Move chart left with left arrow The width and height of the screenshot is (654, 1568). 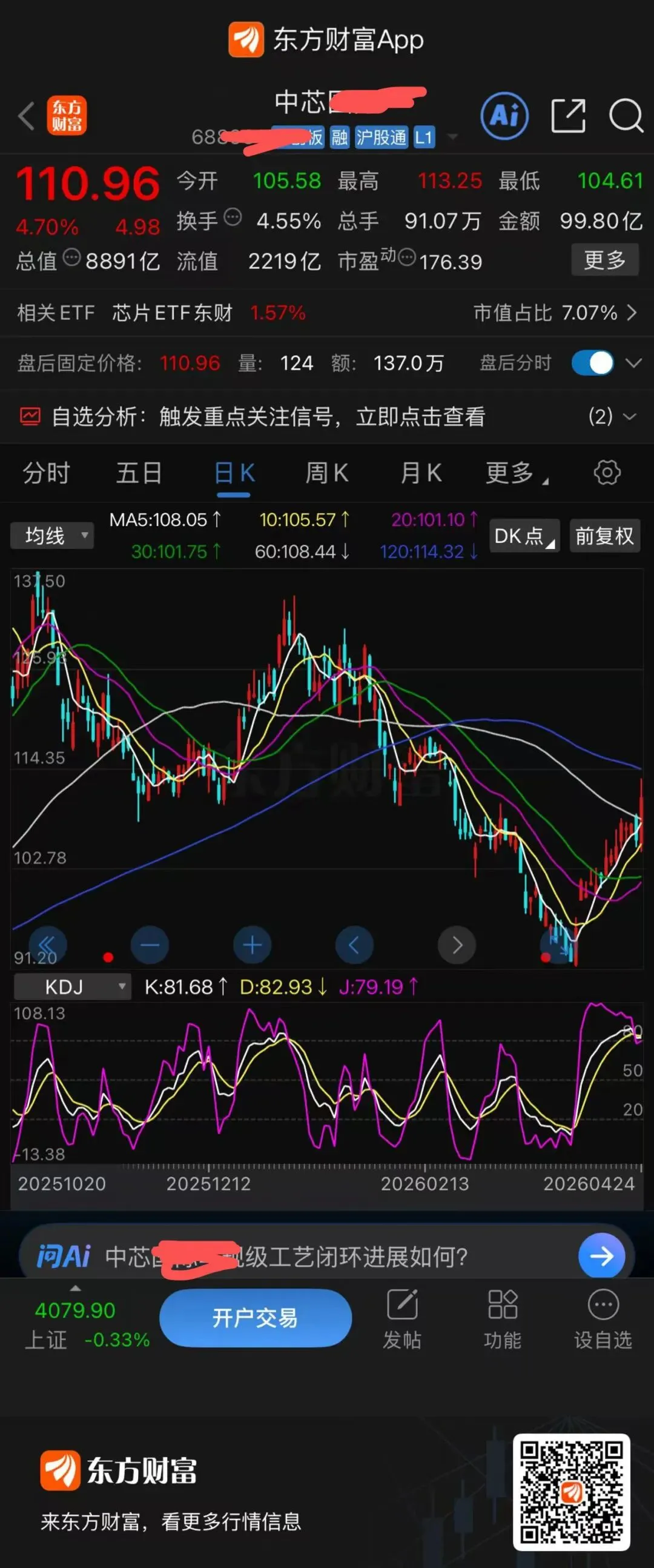(x=354, y=945)
